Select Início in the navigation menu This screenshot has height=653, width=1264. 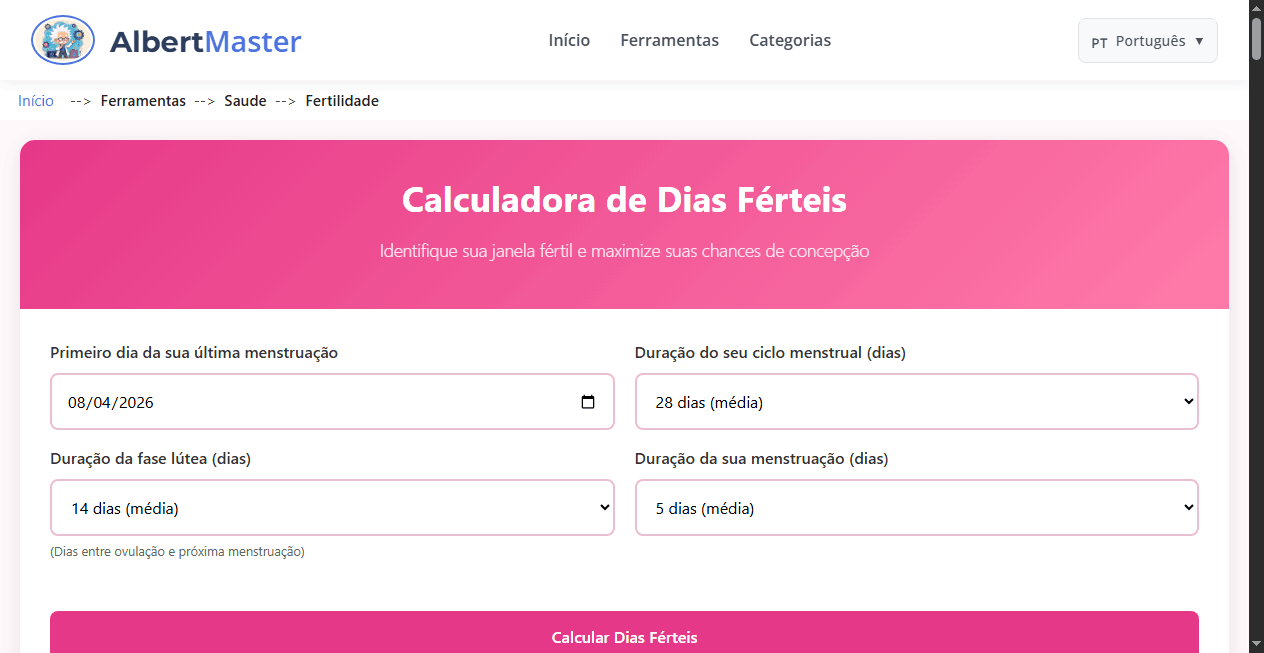click(x=569, y=40)
